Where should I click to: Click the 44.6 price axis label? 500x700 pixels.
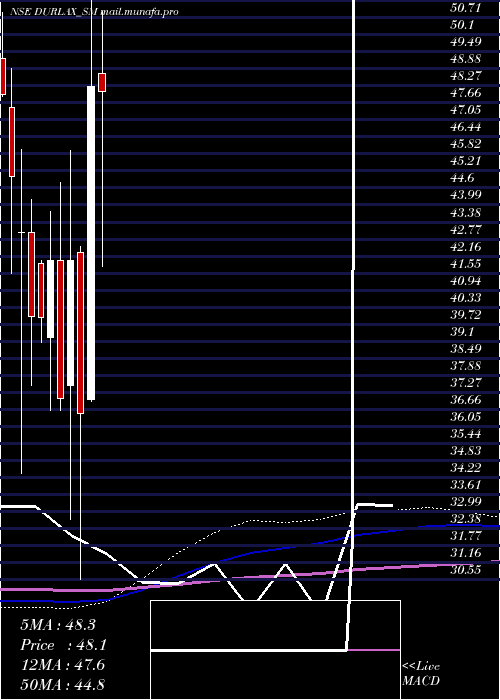(x=462, y=178)
